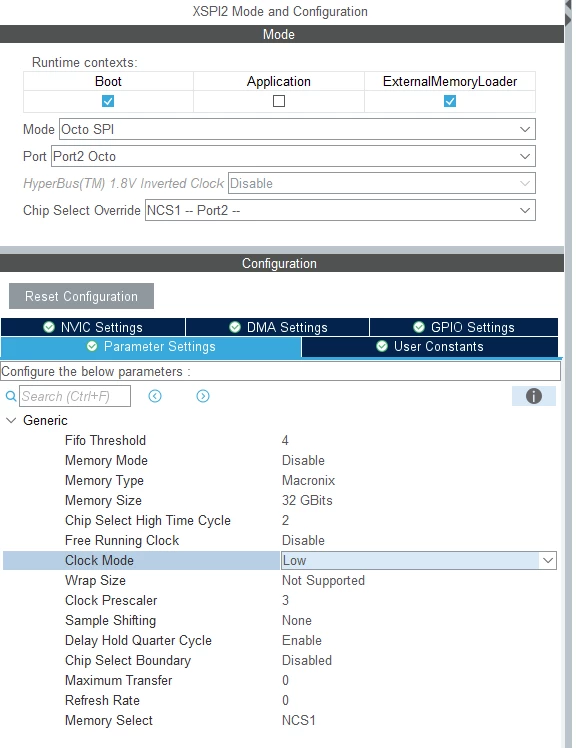Click the Fifo Threshold value 4
The image size is (576, 748).
[x=285, y=440]
